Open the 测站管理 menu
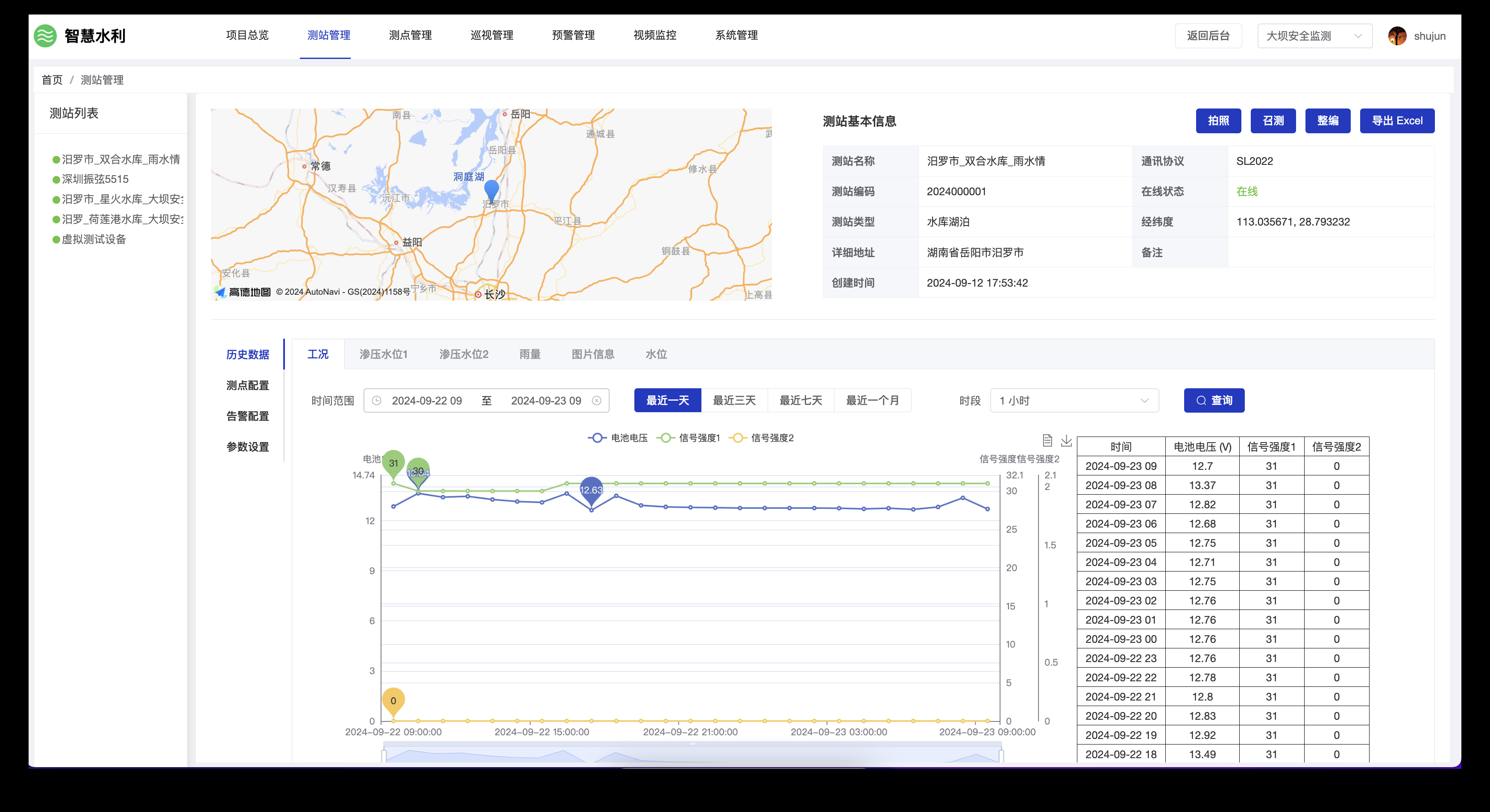The width and height of the screenshot is (1490, 812). [x=329, y=35]
